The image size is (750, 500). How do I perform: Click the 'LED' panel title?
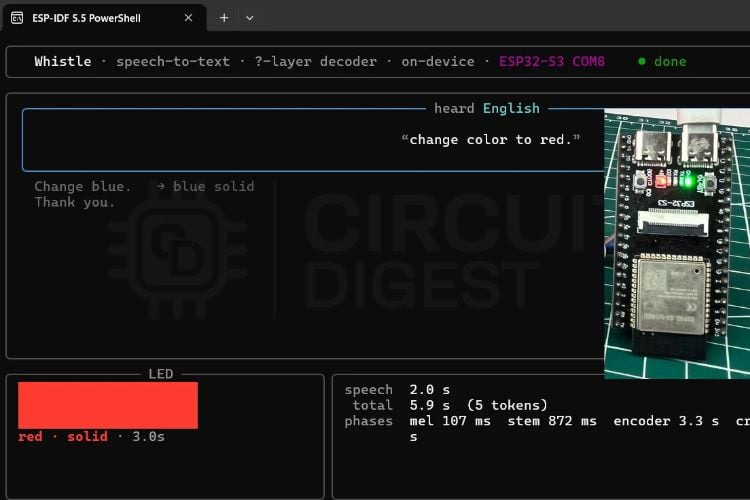pos(161,374)
